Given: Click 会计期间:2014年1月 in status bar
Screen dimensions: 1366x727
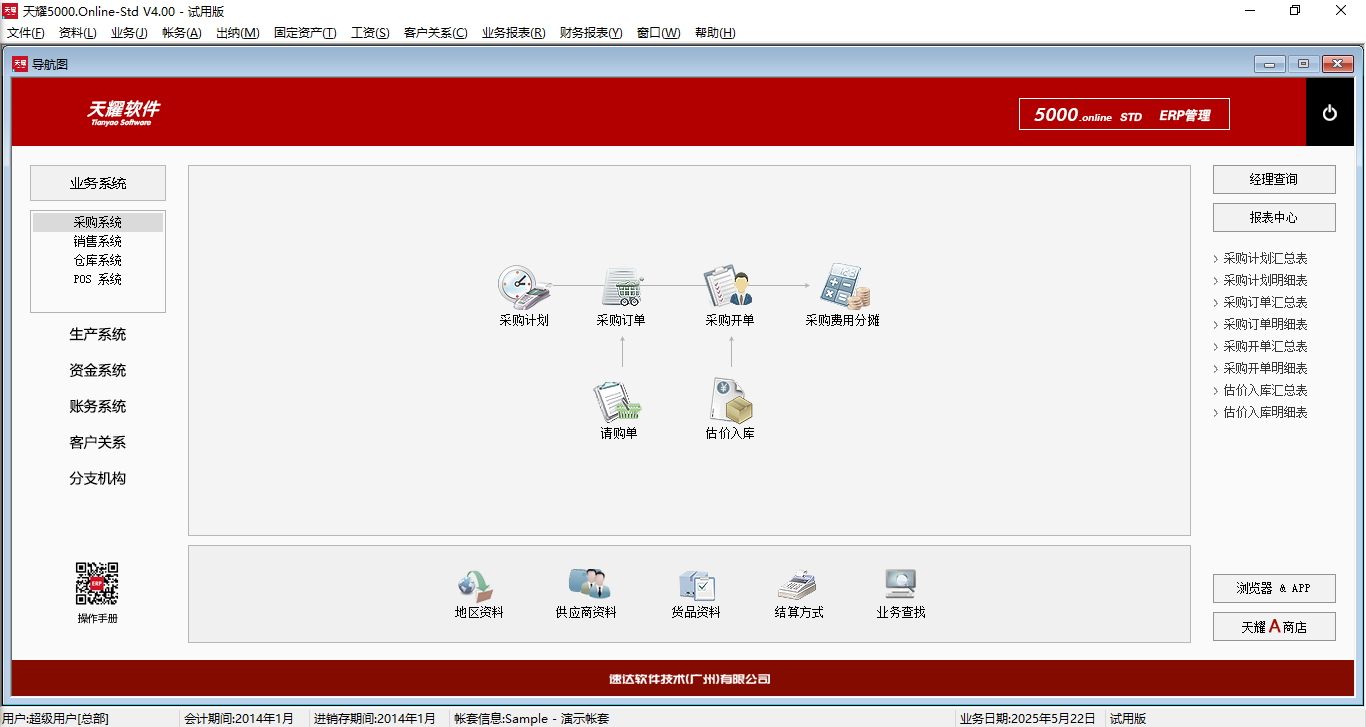Looking at the screenshot, I should tap(240, 718).
